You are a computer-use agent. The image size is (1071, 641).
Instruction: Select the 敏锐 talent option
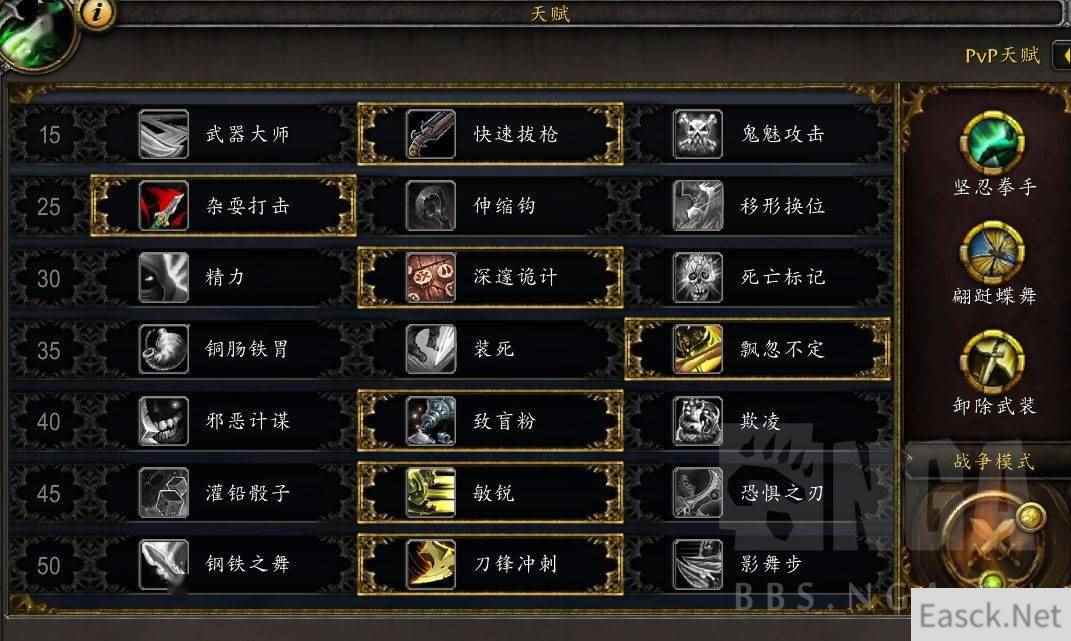490,493
